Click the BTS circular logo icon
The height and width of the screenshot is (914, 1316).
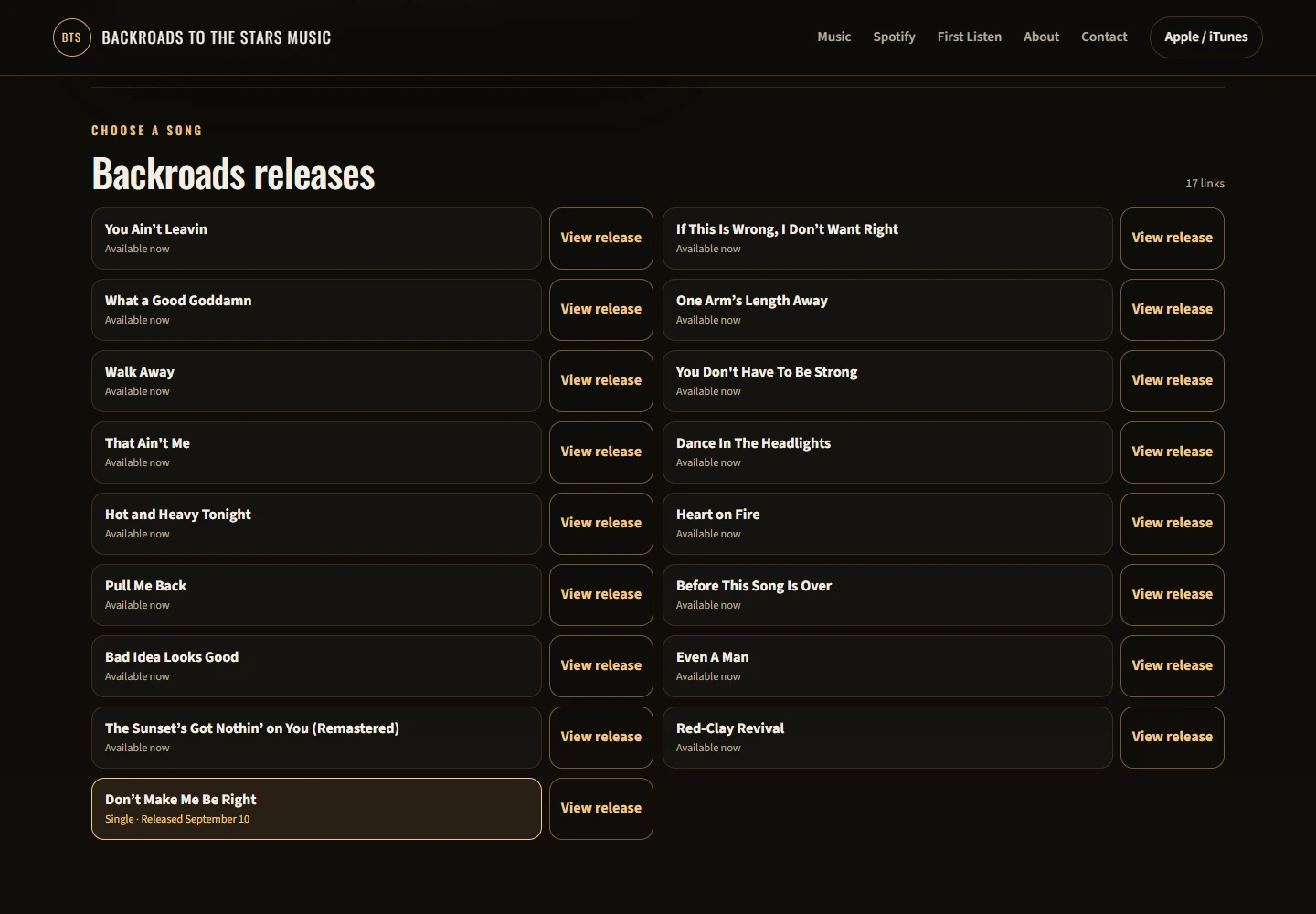tap(71, 37)
